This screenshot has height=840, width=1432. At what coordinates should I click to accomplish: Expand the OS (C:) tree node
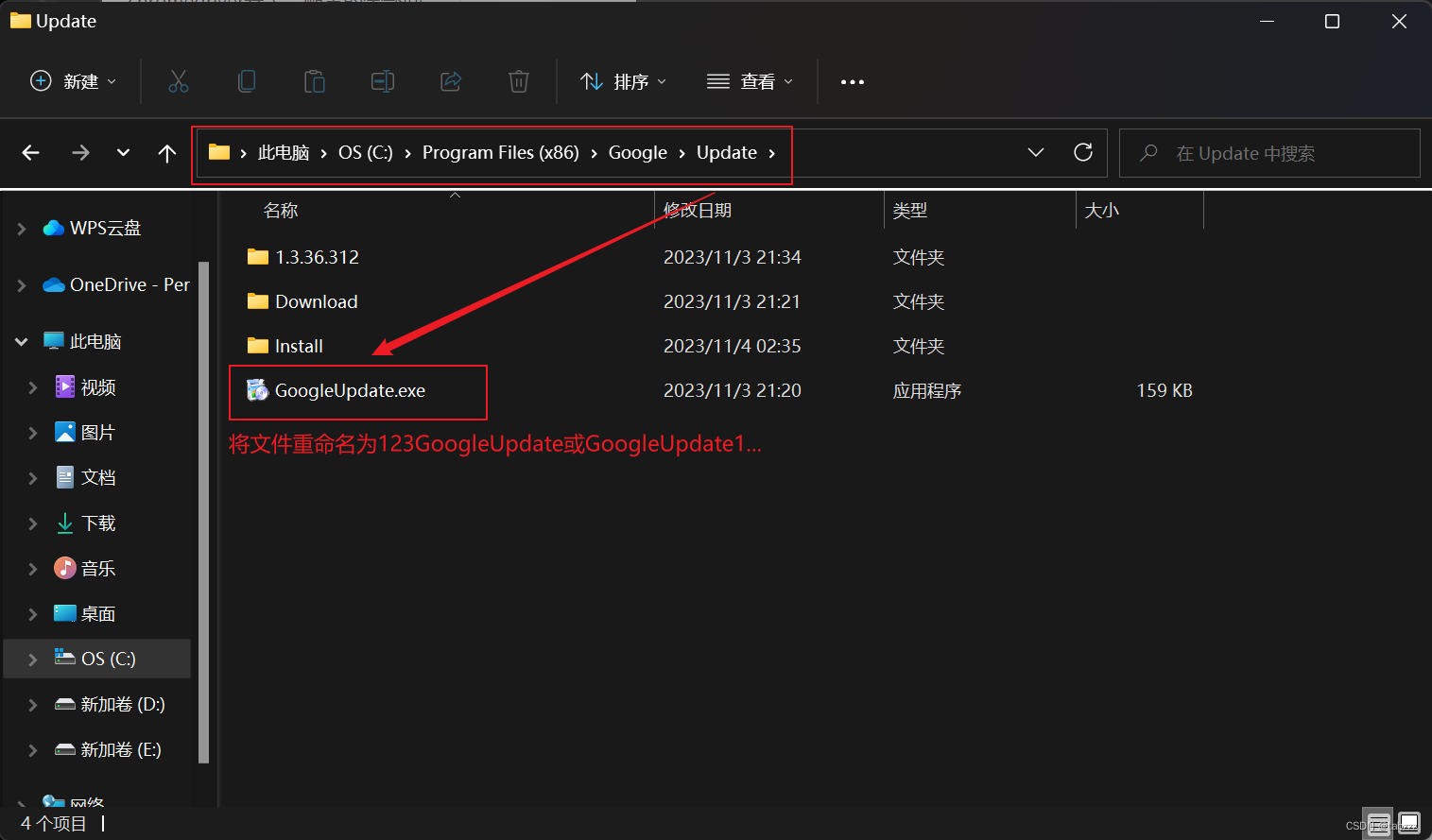coord(33,659)
